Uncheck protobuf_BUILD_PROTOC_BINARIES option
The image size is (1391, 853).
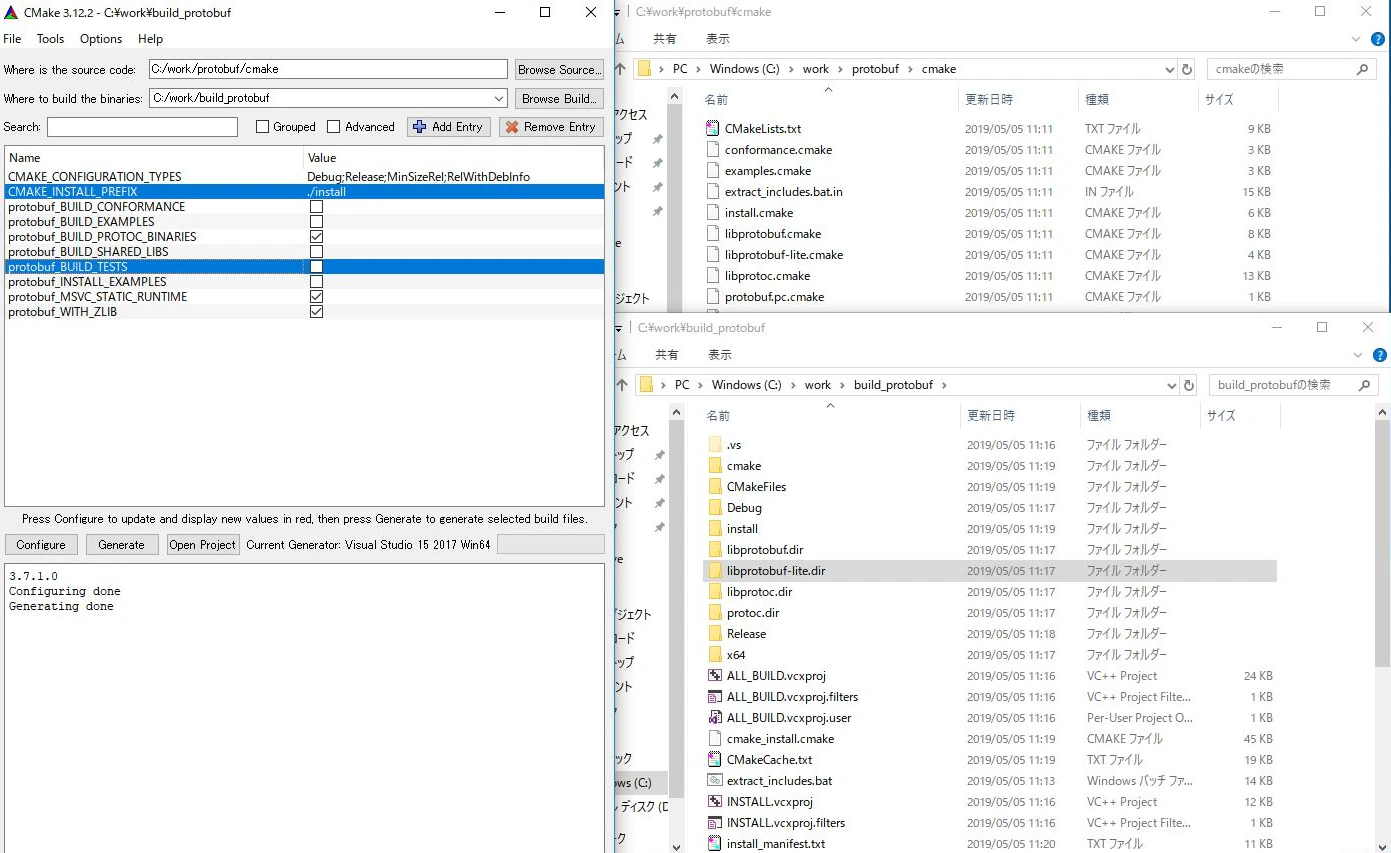click(x=316, y=237)
